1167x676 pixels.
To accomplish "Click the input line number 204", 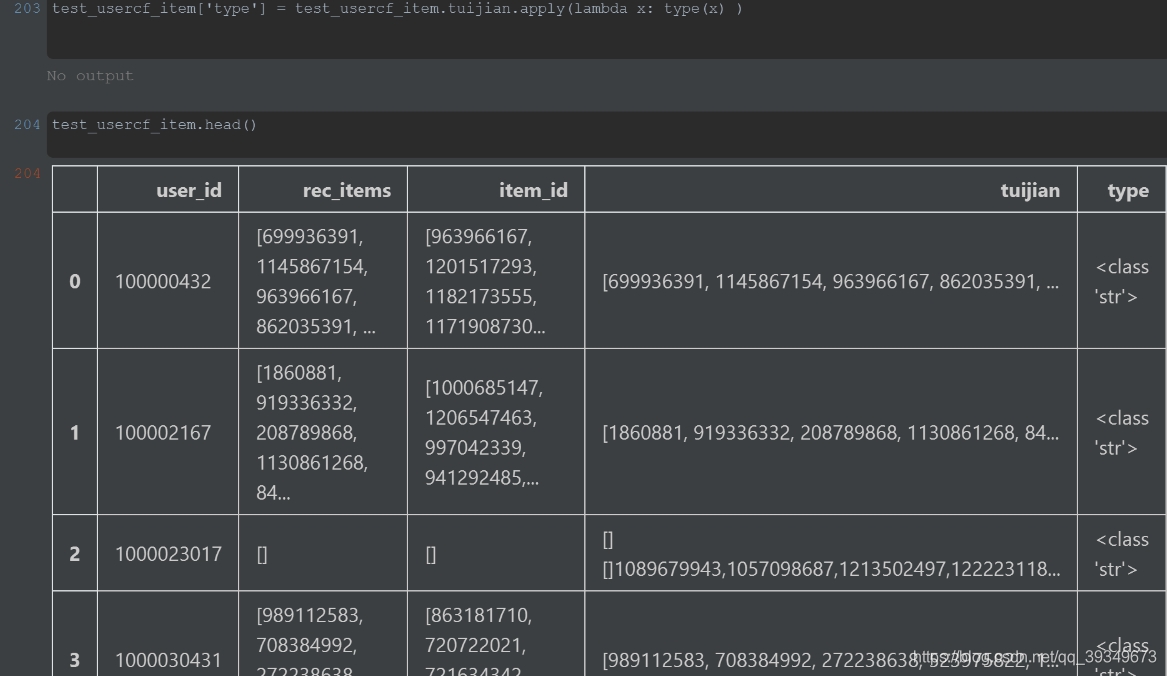I will coord(27,124).
